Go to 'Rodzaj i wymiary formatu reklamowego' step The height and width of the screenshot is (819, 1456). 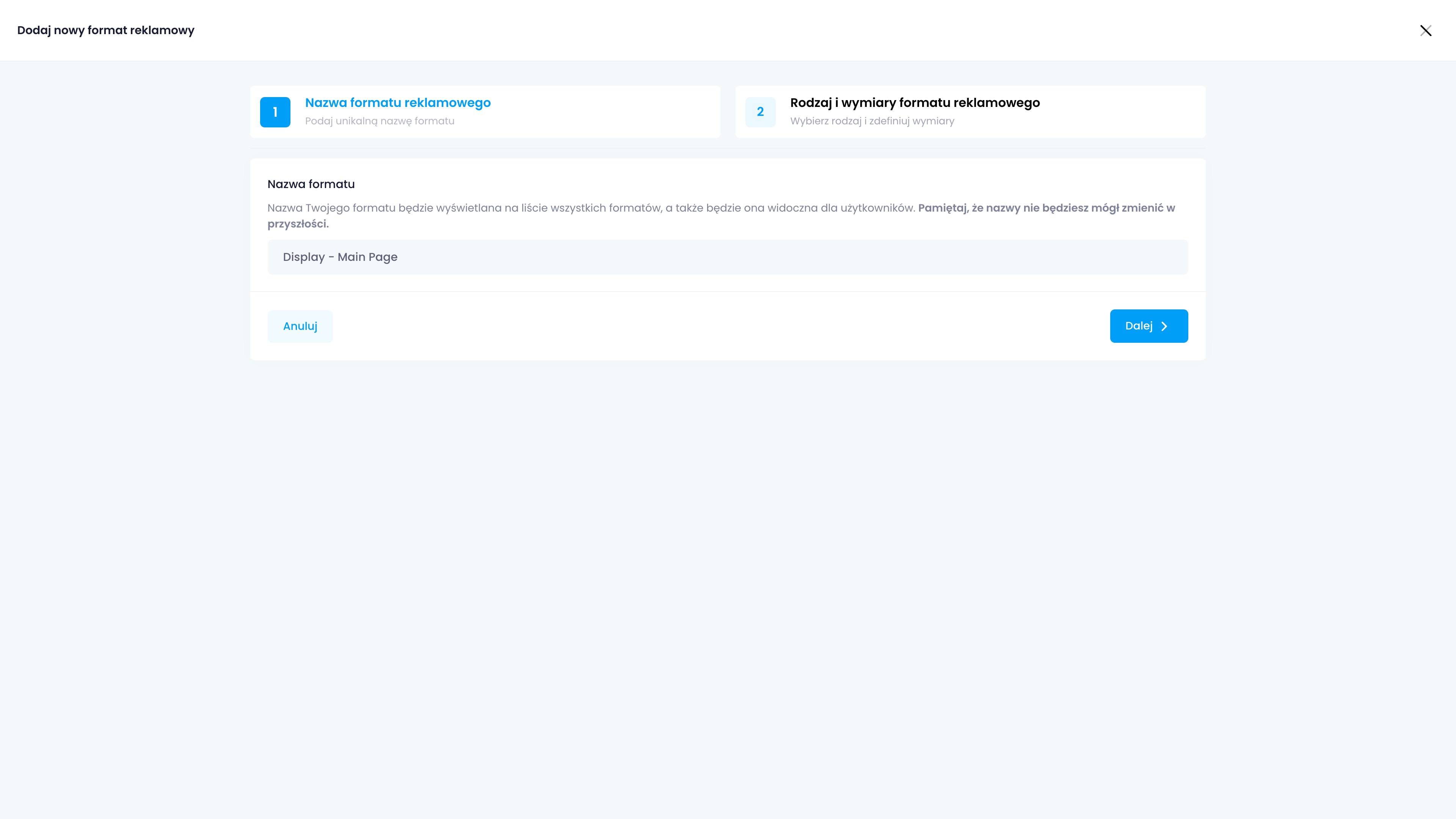coord(915,103)
